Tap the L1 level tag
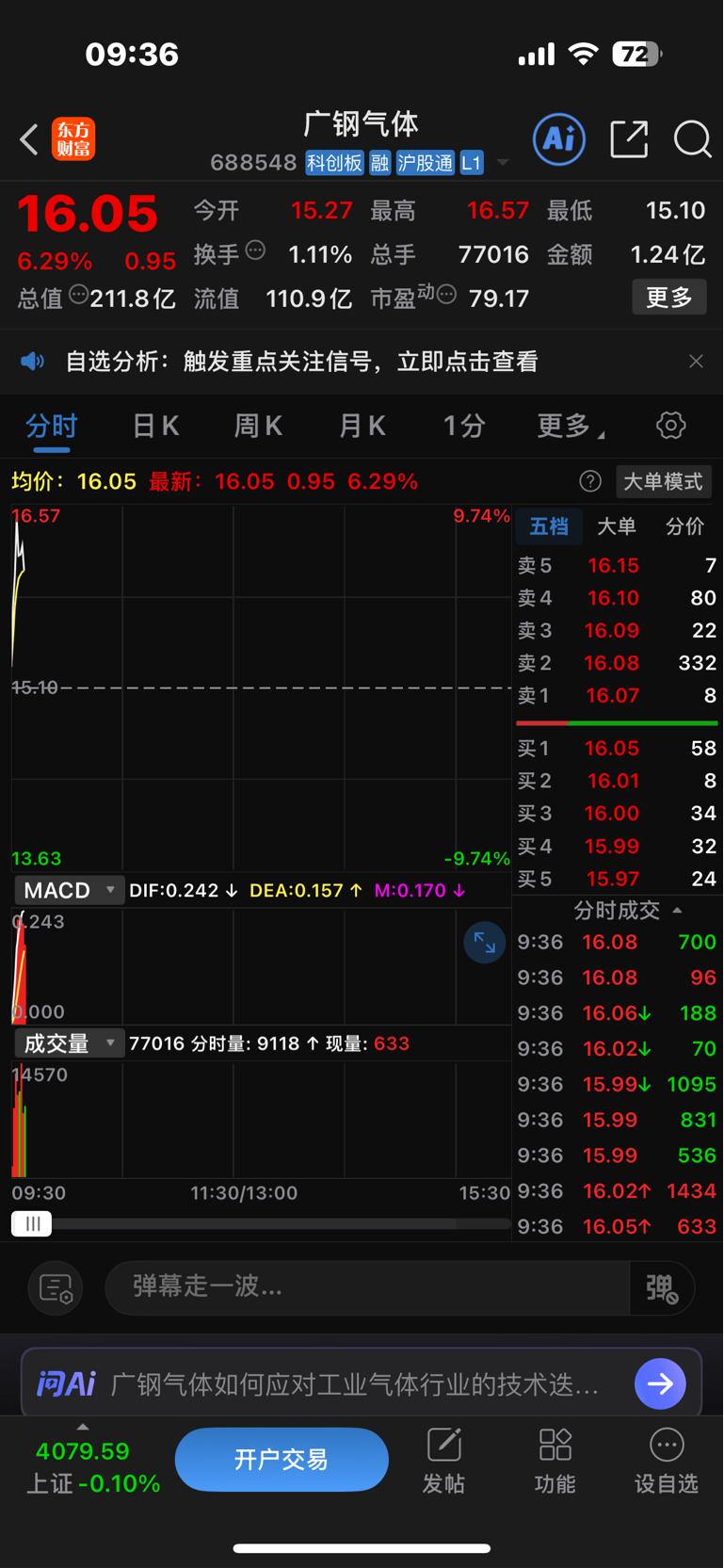Viewport: 724px width, 1568px height. click(x=472, y=163)
